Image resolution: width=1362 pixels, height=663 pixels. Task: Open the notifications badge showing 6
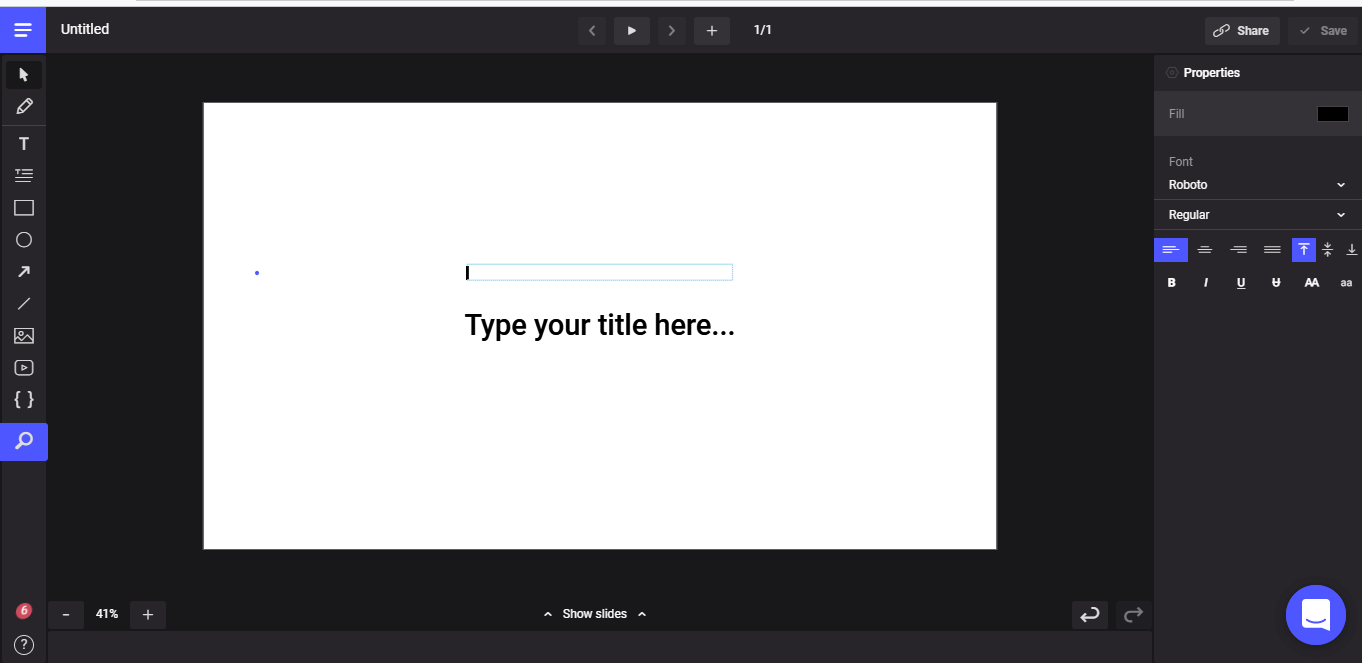click(x=24, y=610)
